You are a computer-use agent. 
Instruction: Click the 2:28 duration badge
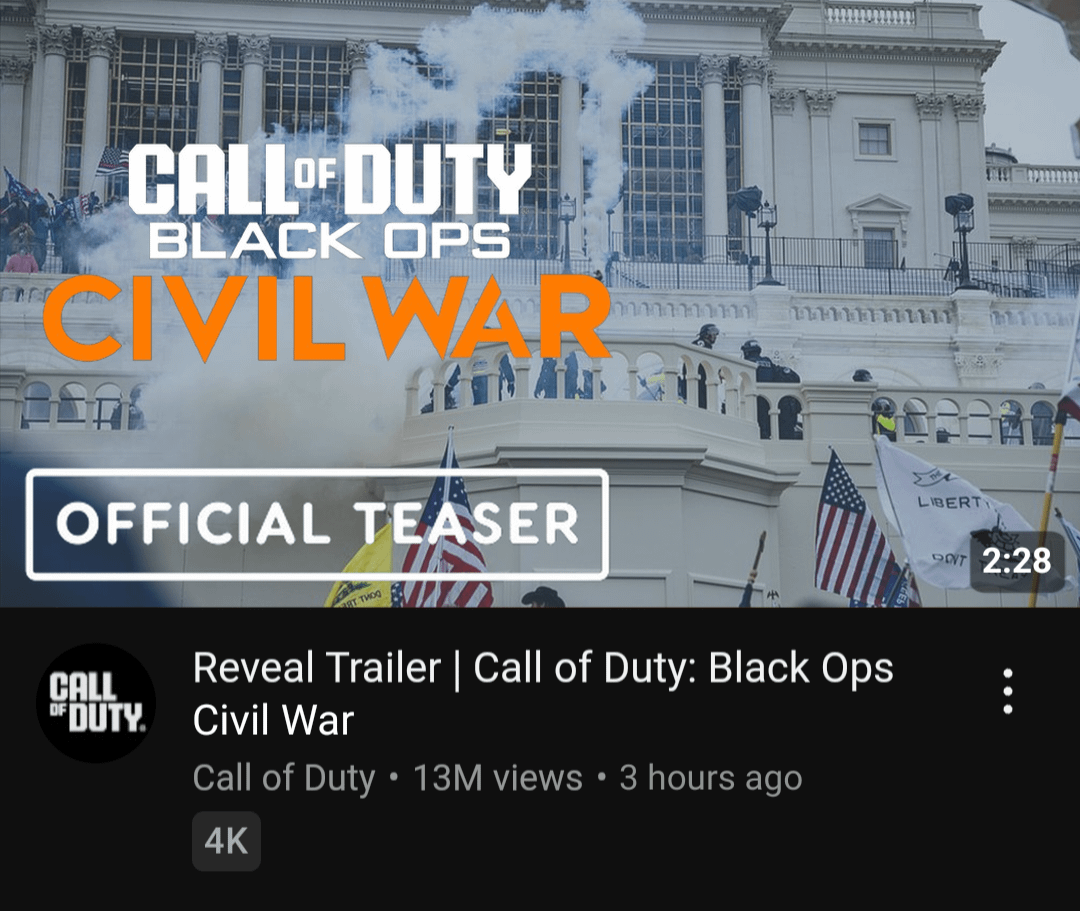[1017, 561]
